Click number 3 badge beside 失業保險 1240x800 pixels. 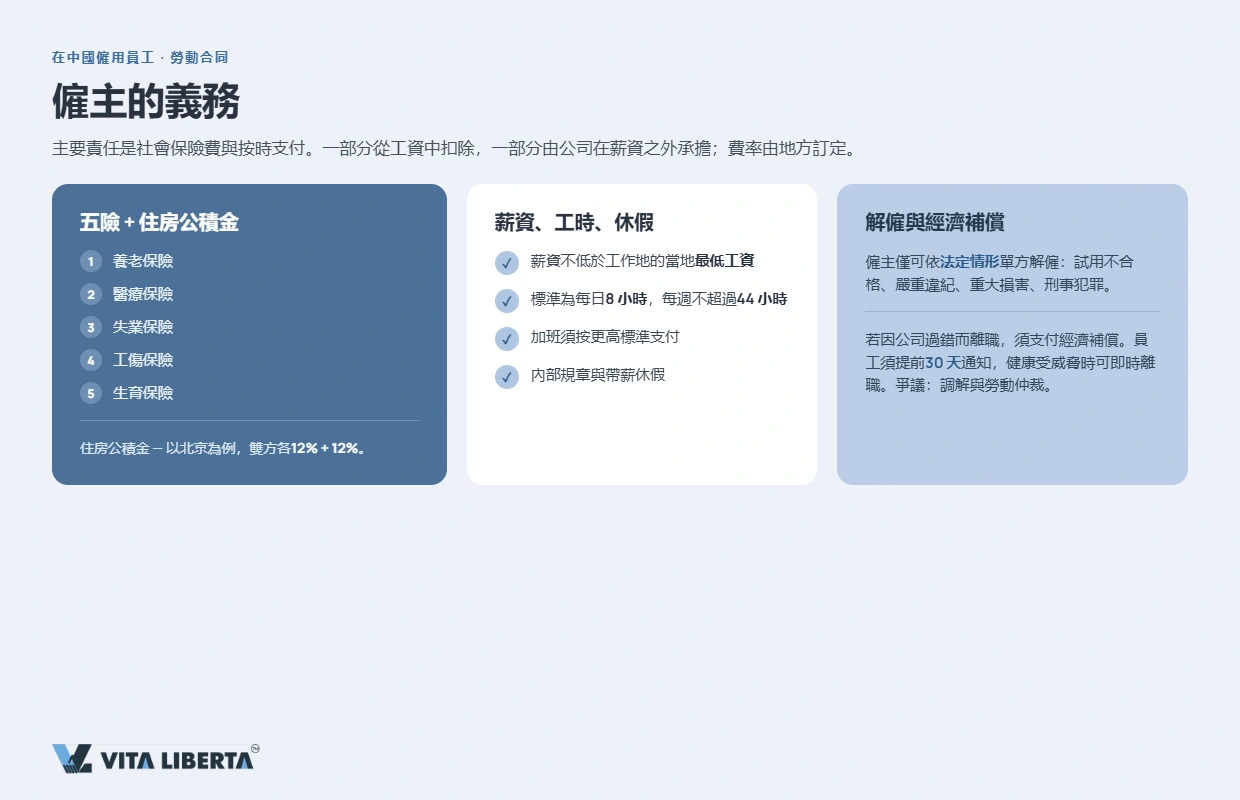point(91,327)
